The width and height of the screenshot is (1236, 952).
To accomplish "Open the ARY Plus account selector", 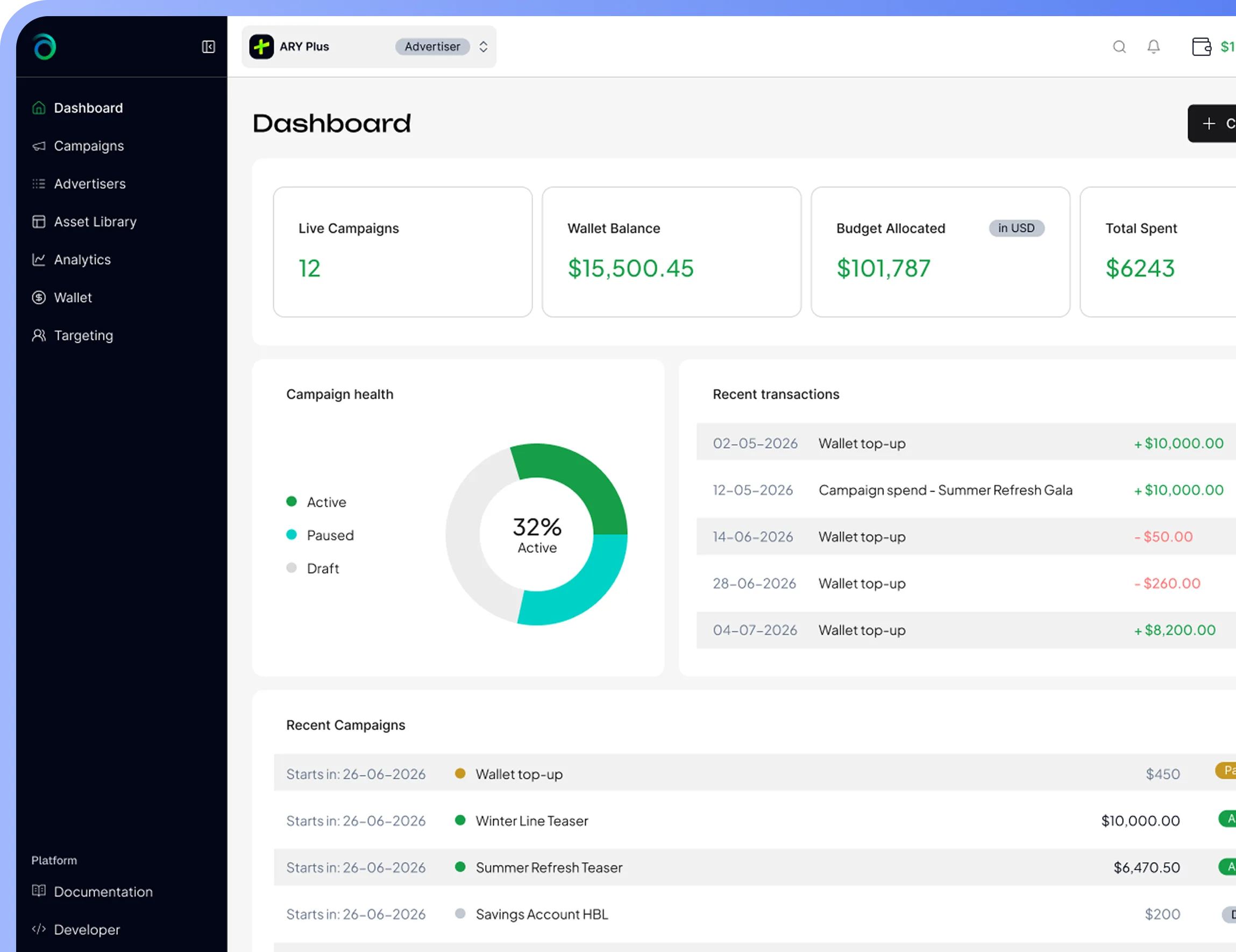I will coord(369,46).
